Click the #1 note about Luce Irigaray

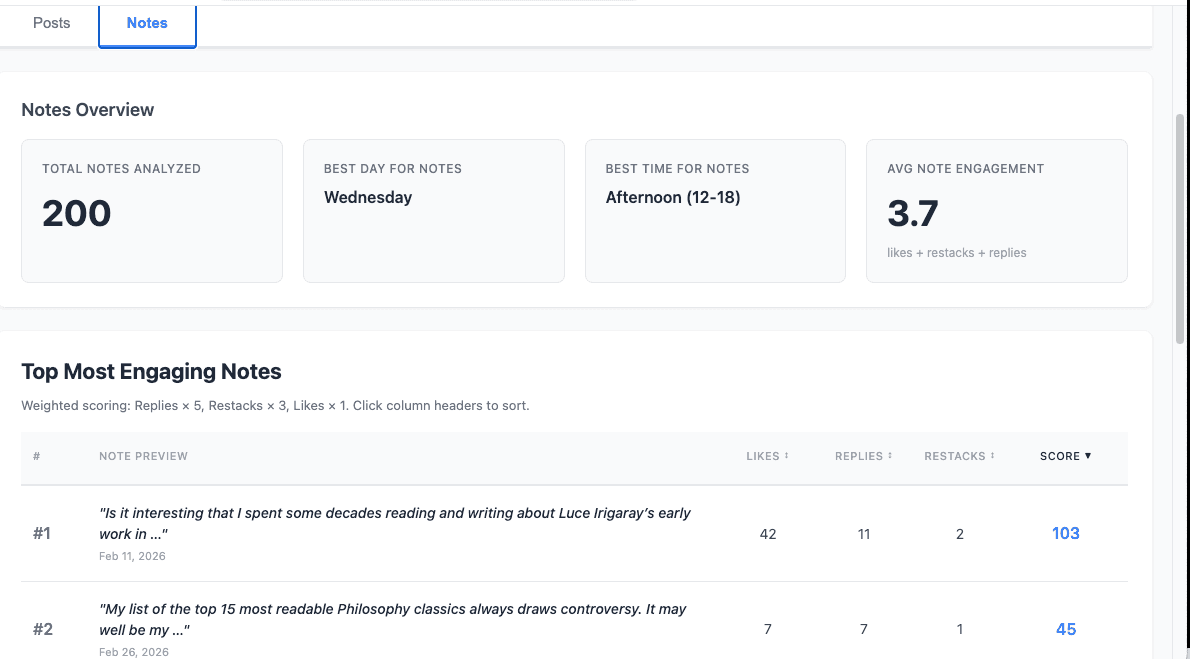click(x=394, y=523)
